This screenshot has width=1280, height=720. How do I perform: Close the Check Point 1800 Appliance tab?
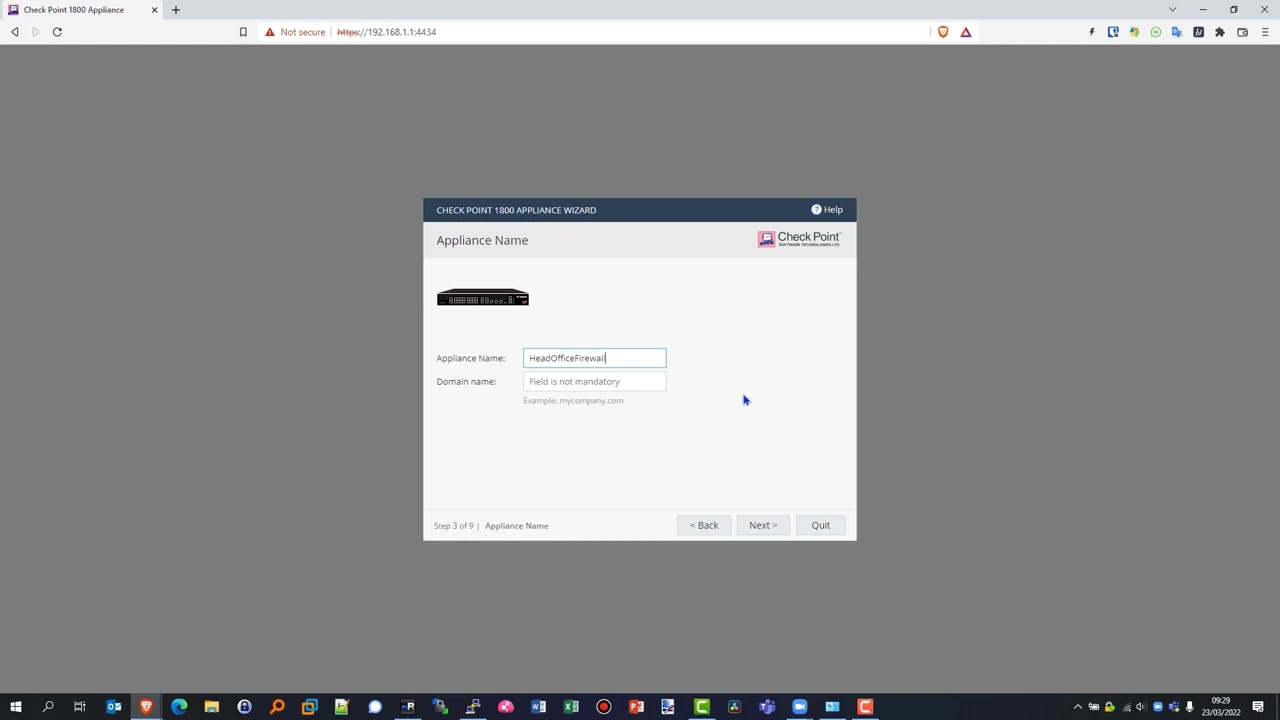point(154,10)
